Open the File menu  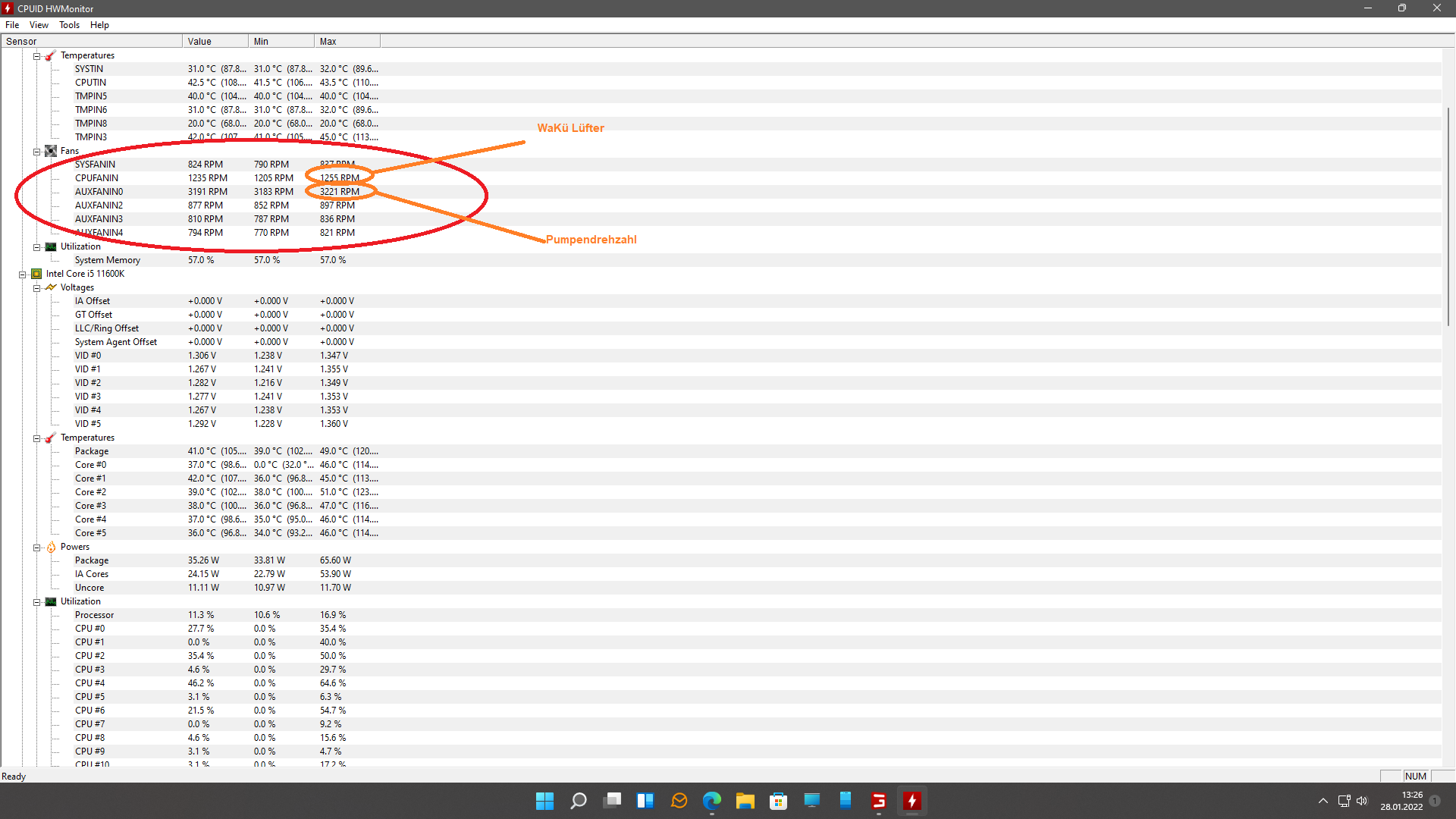12,25
